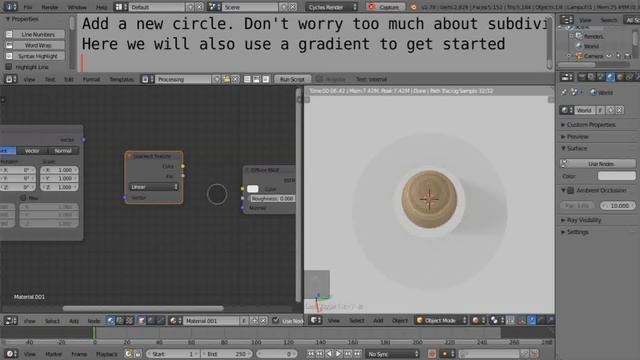Toggle Register checkbox in the text header

point(319,79)
